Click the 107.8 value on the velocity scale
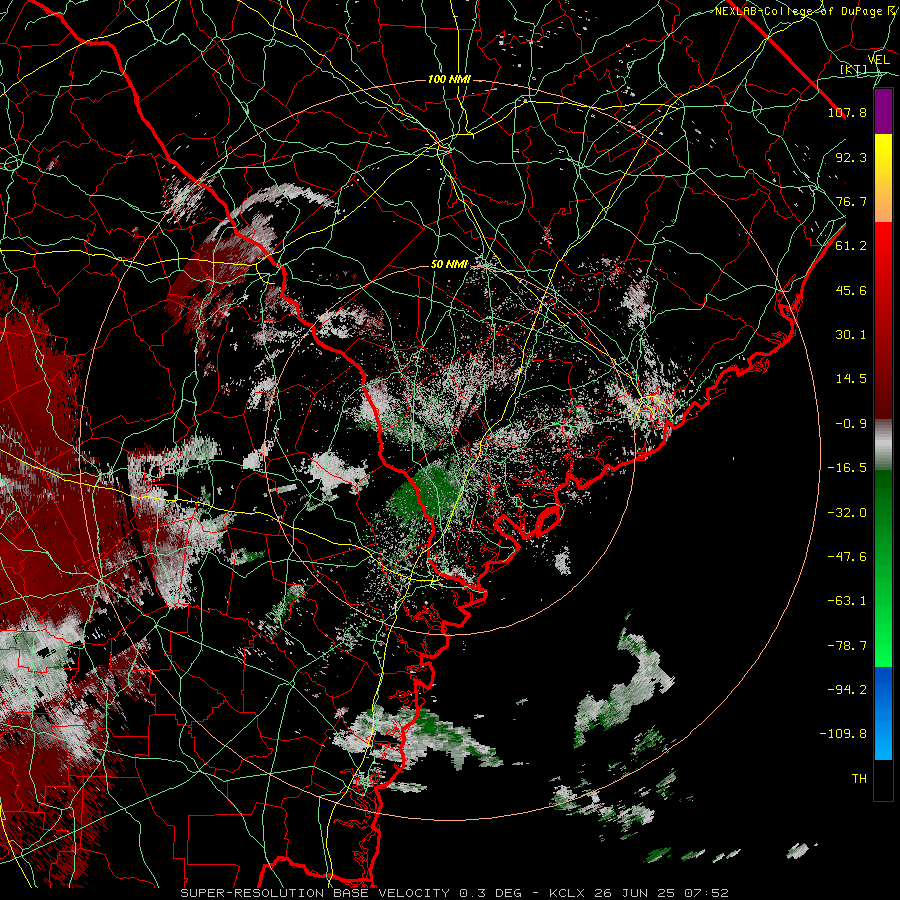Viewport: 900px width, 900px height. 847,112
